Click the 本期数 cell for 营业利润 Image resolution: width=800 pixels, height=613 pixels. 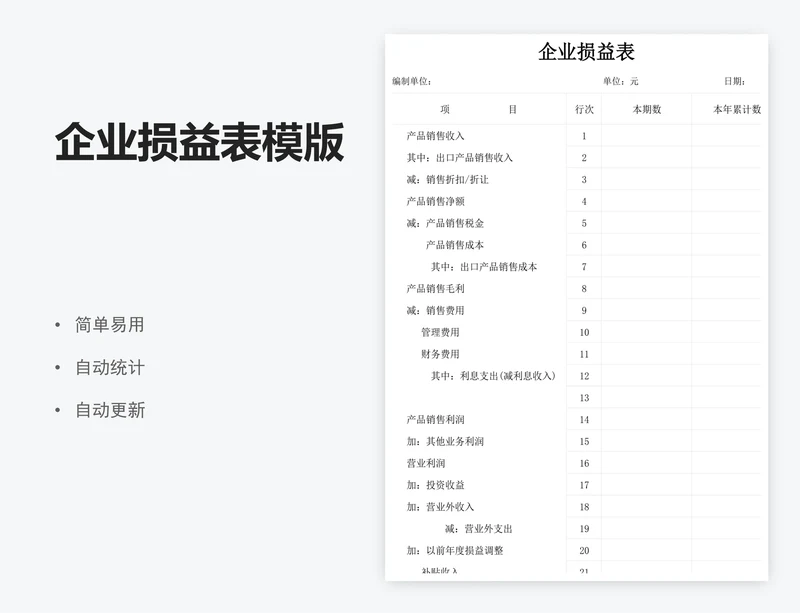point(646,463)
